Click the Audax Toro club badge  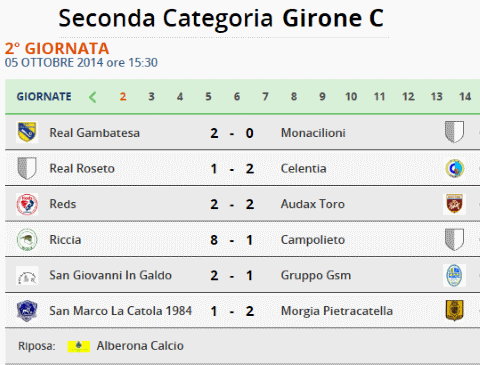(x=455, y=204)
